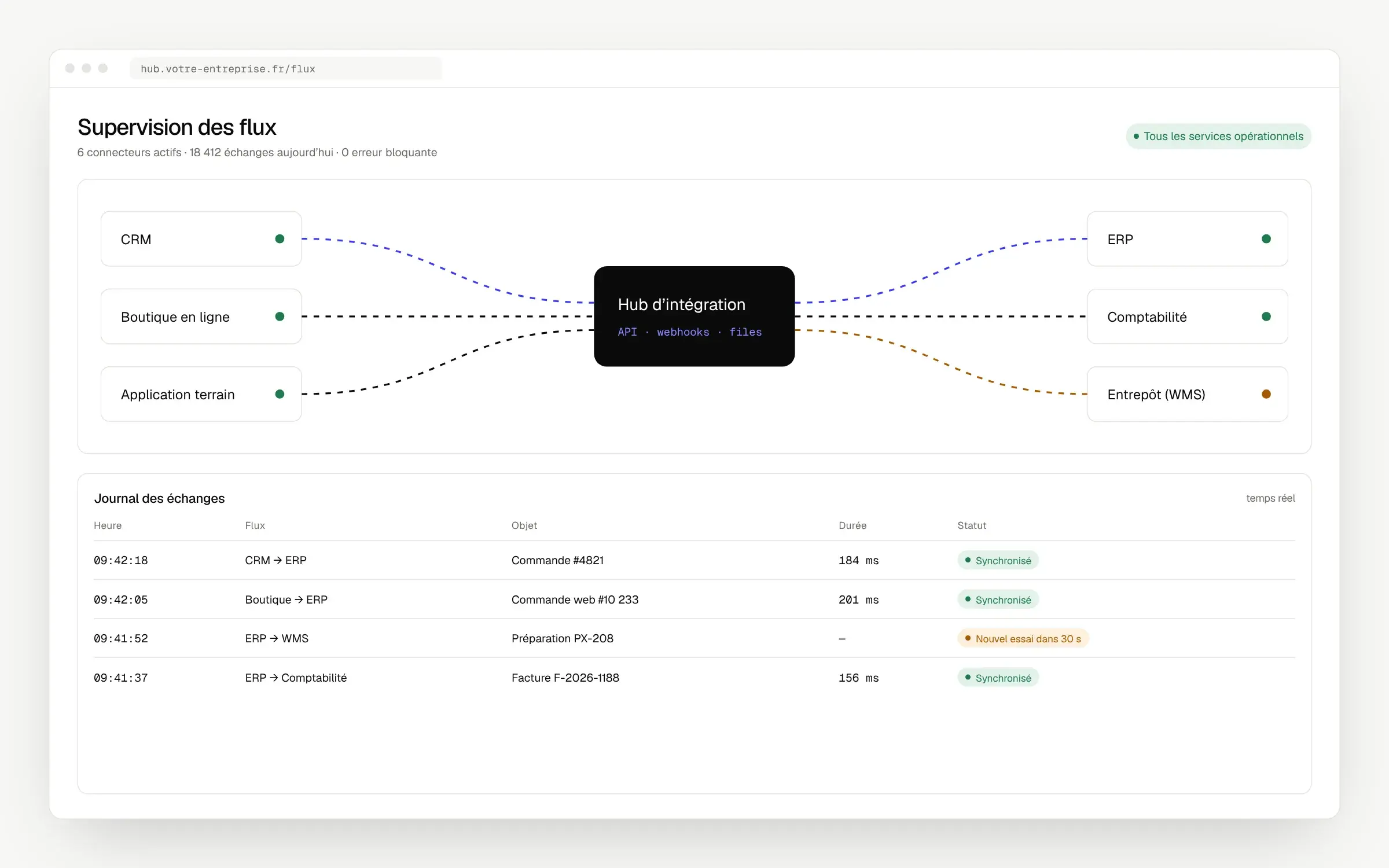The image size is (1389, 868).
Task: Select the Application terrain connector card
Action: pyautogui.click(x=201, y=394)
